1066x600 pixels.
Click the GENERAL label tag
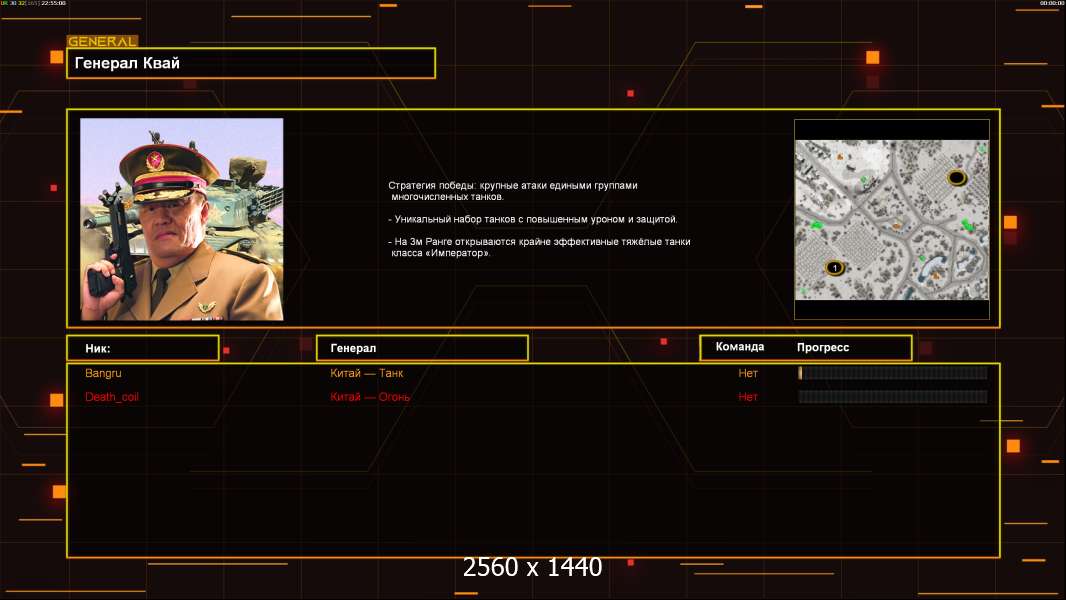tap(103, 41)
